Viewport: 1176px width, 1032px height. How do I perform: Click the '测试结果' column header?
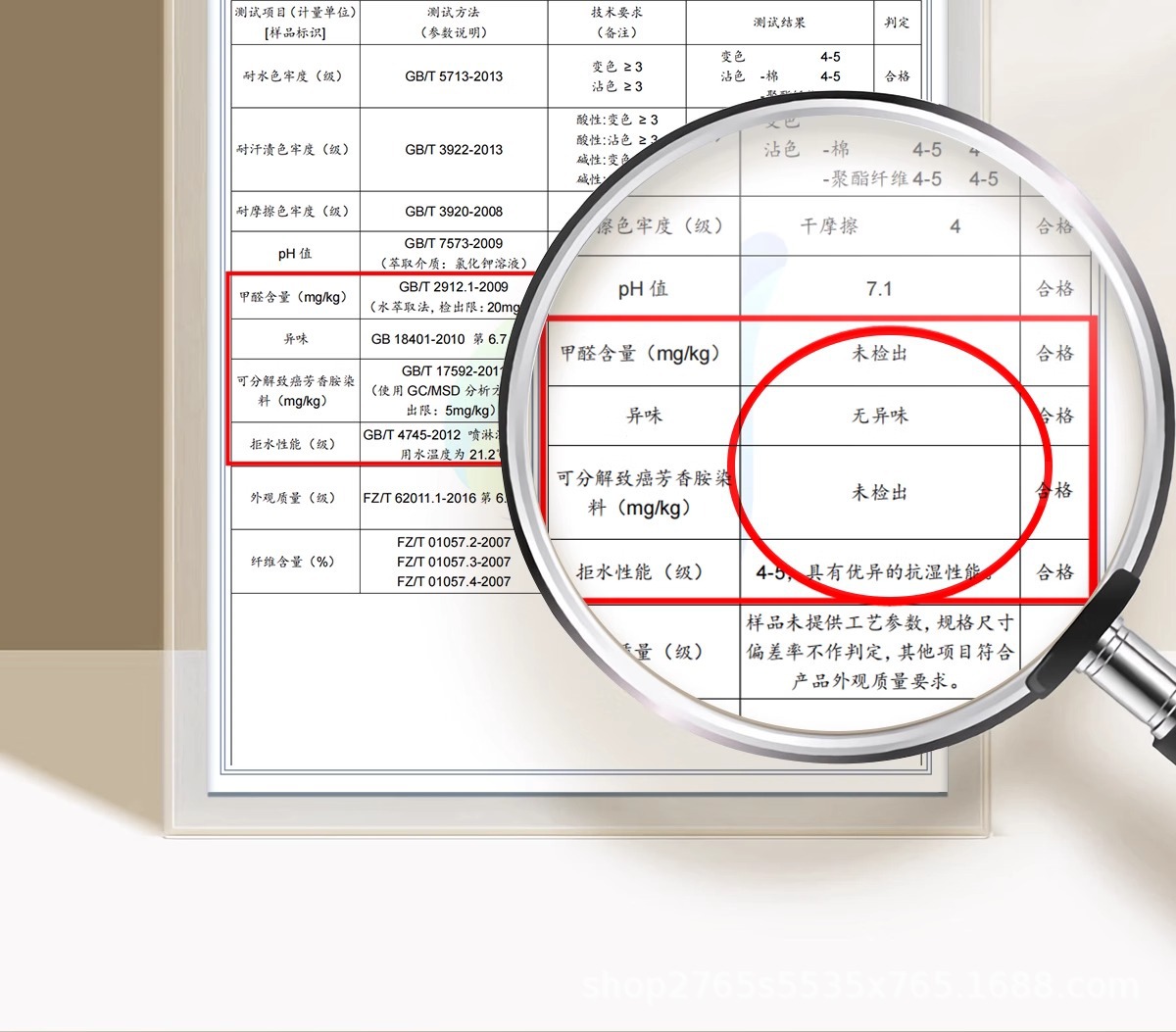pyautogui.click(x=779, y=22)
